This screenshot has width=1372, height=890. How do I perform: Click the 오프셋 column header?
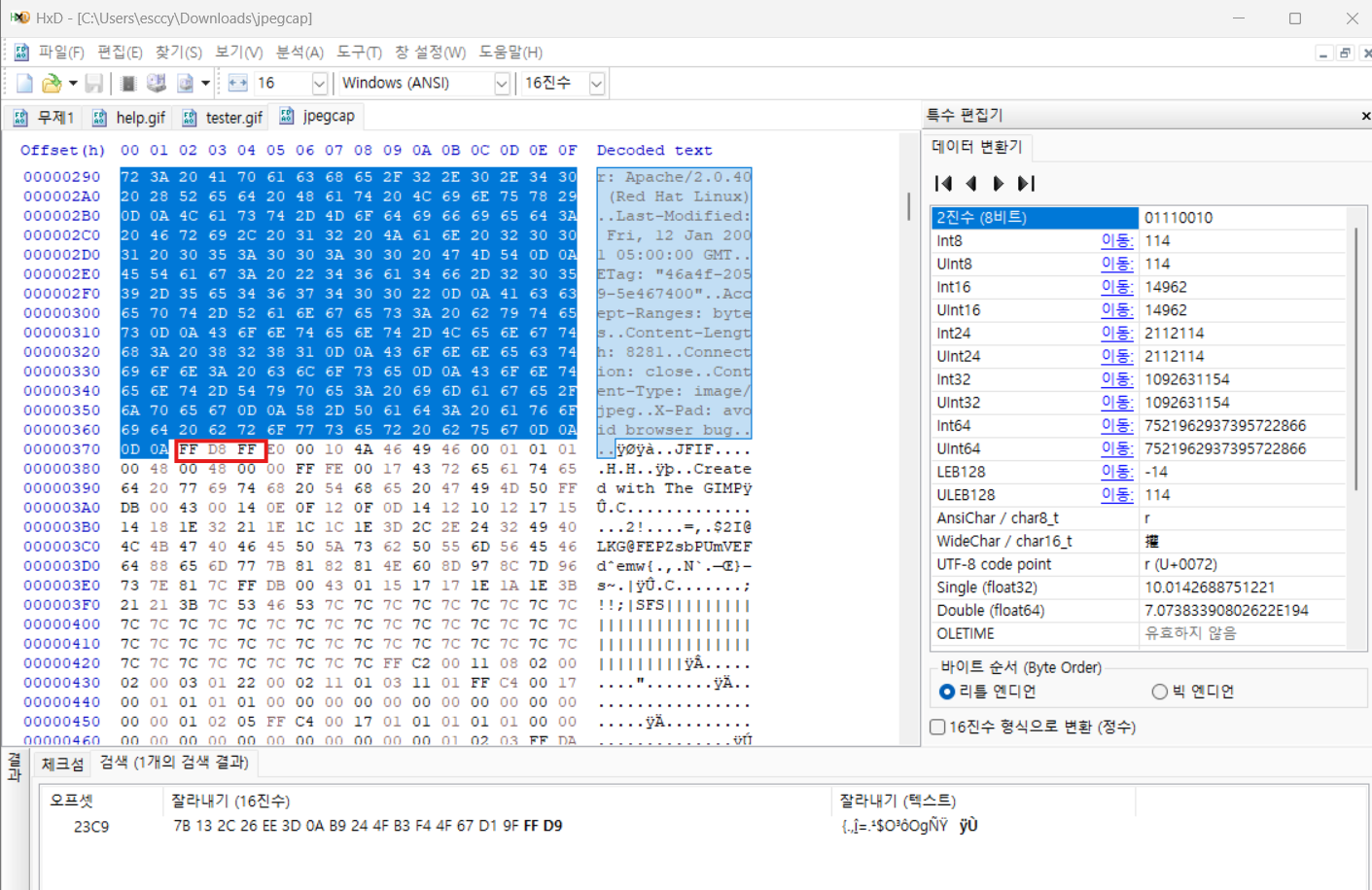coord(102,801)
